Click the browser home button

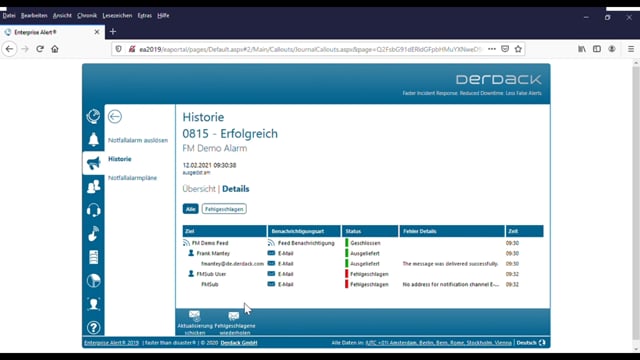point(55,49)
